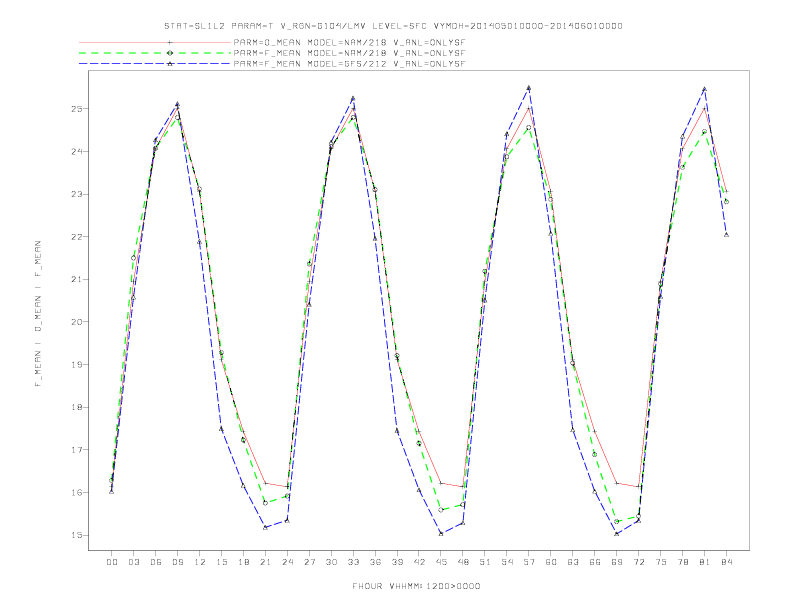792x612 pixels.
Task: Click the red plus data point at hour 21
Action: 265,483
